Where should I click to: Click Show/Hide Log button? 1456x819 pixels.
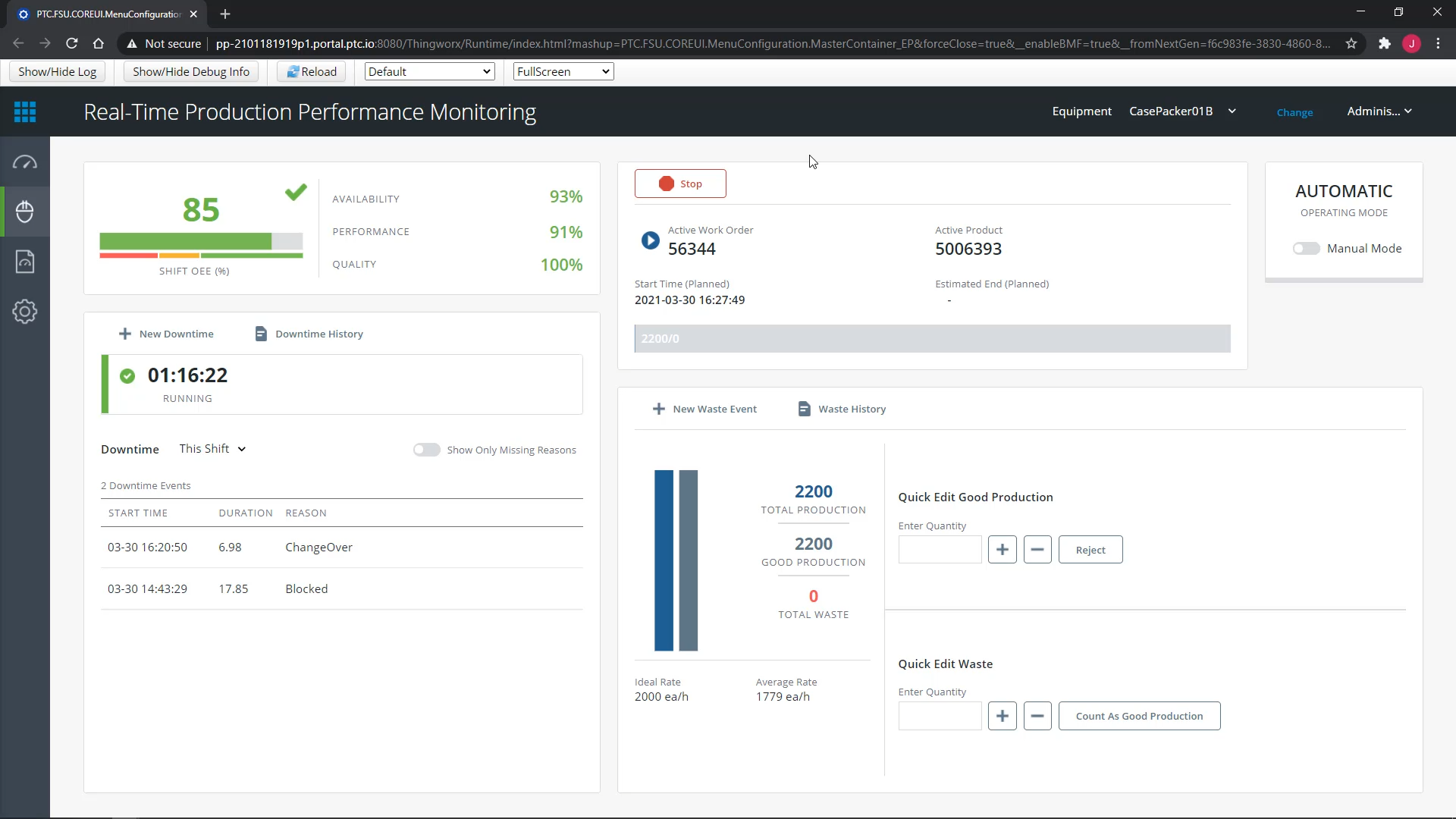point(58,71)
